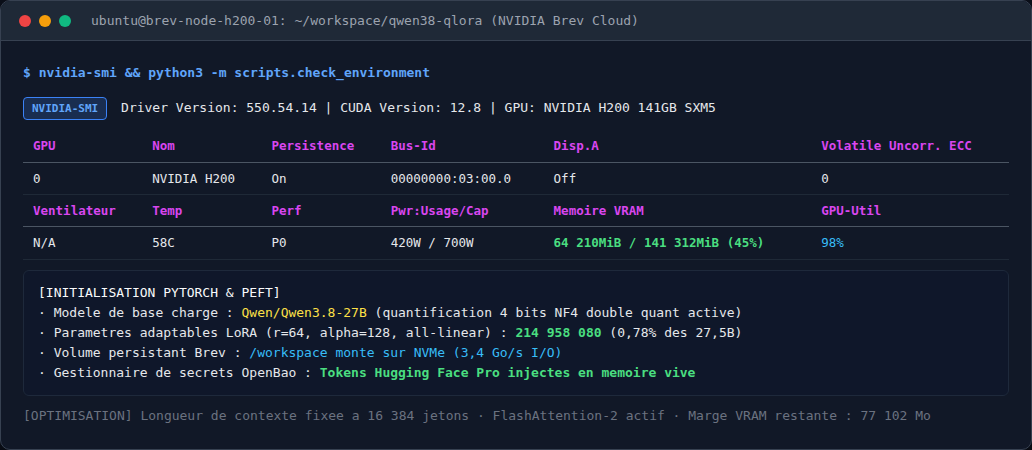Click the green maximize window dot

click(65, 21)
